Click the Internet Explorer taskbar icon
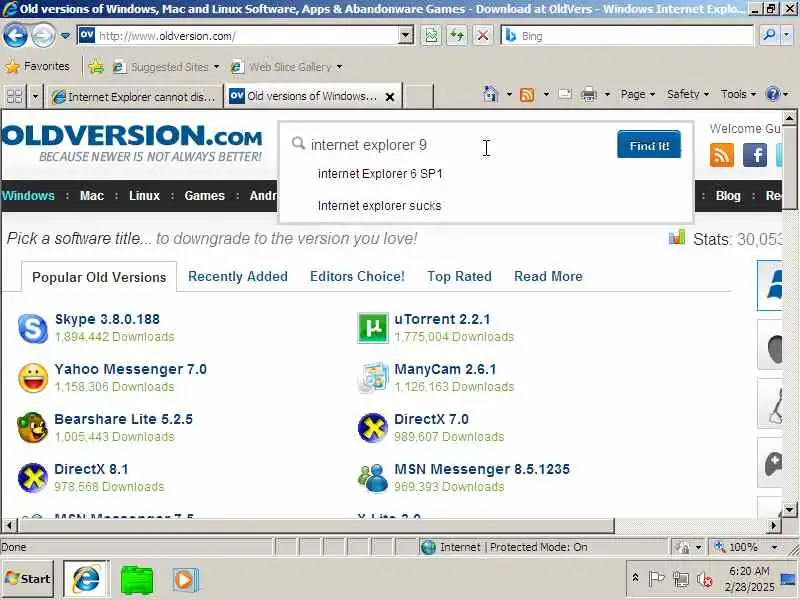The width and height of the screenshot is (800, 600). pos(86,580)
